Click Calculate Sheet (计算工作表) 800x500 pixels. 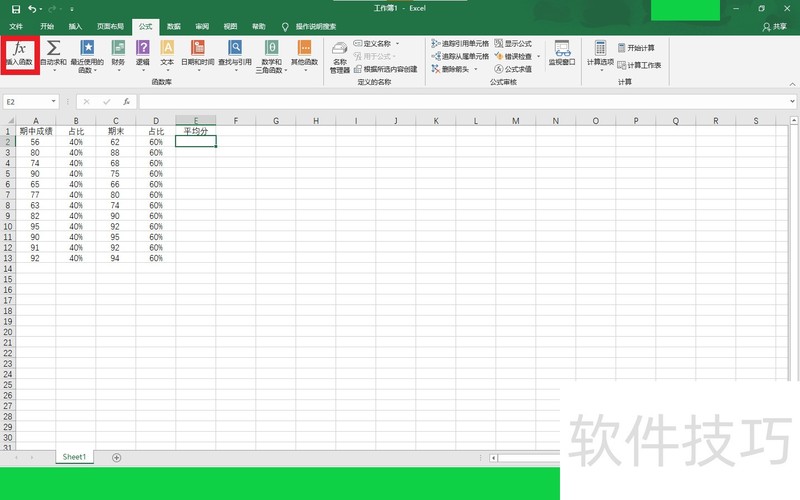tap(639, 65)
